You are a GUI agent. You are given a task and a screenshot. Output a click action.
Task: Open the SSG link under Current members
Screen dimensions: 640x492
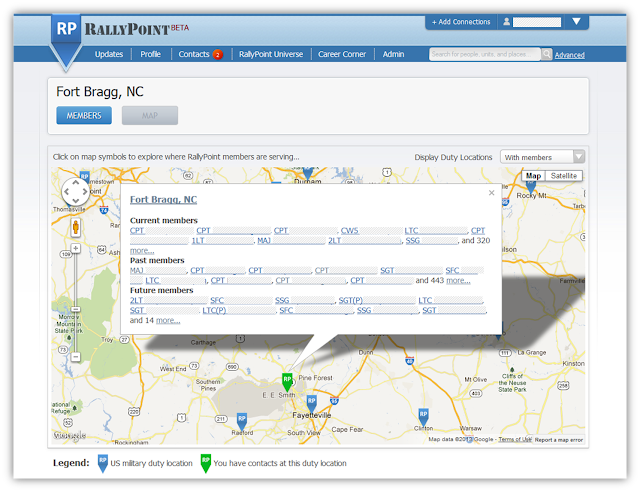point(413,240)
